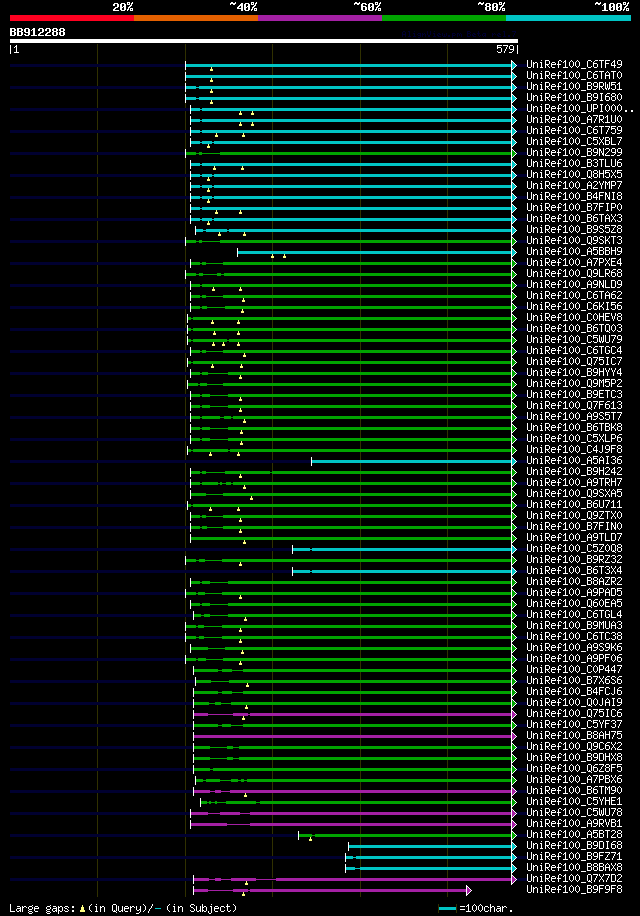Open hit UniRef100_C6TC38
Image resolution: width=640 pixels, height=916 pixels.
574,637
